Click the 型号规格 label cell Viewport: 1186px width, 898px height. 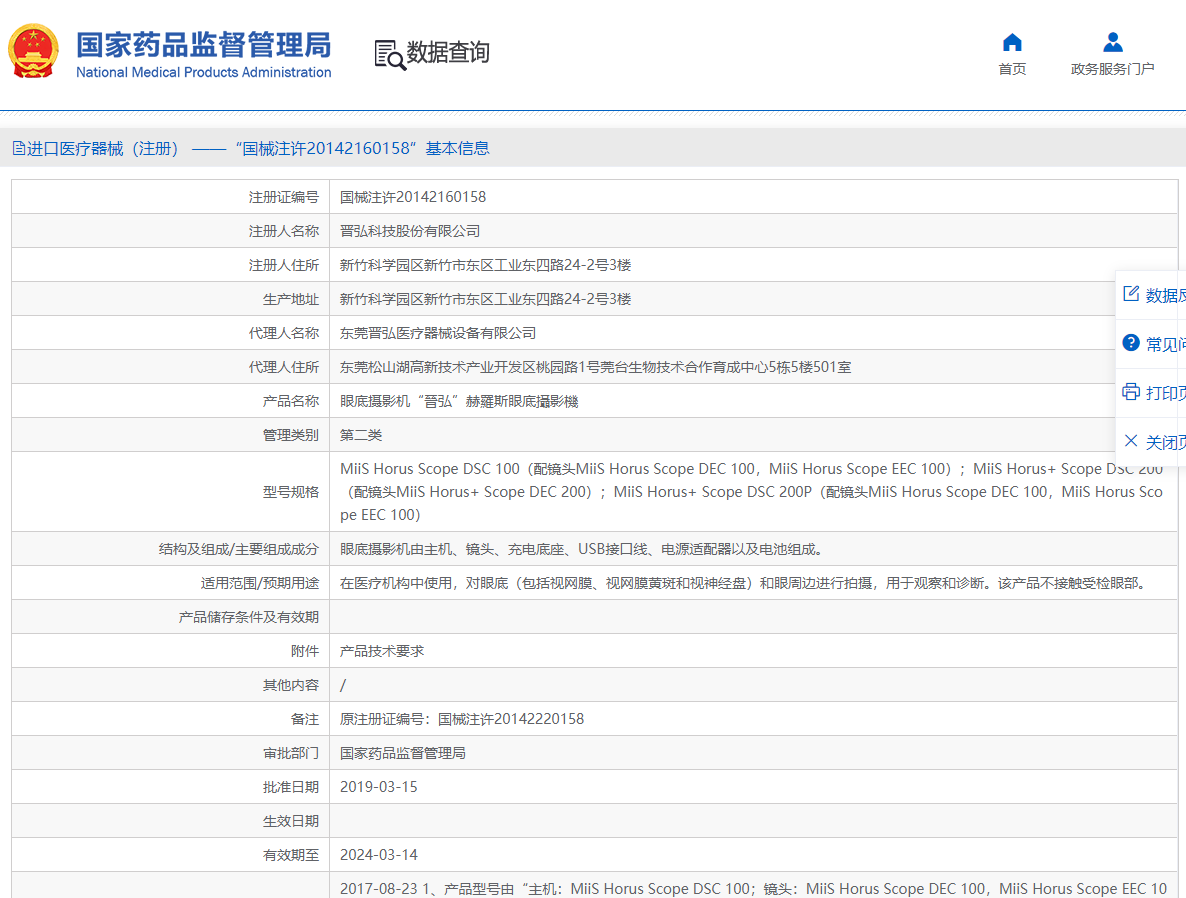(171, 492)
